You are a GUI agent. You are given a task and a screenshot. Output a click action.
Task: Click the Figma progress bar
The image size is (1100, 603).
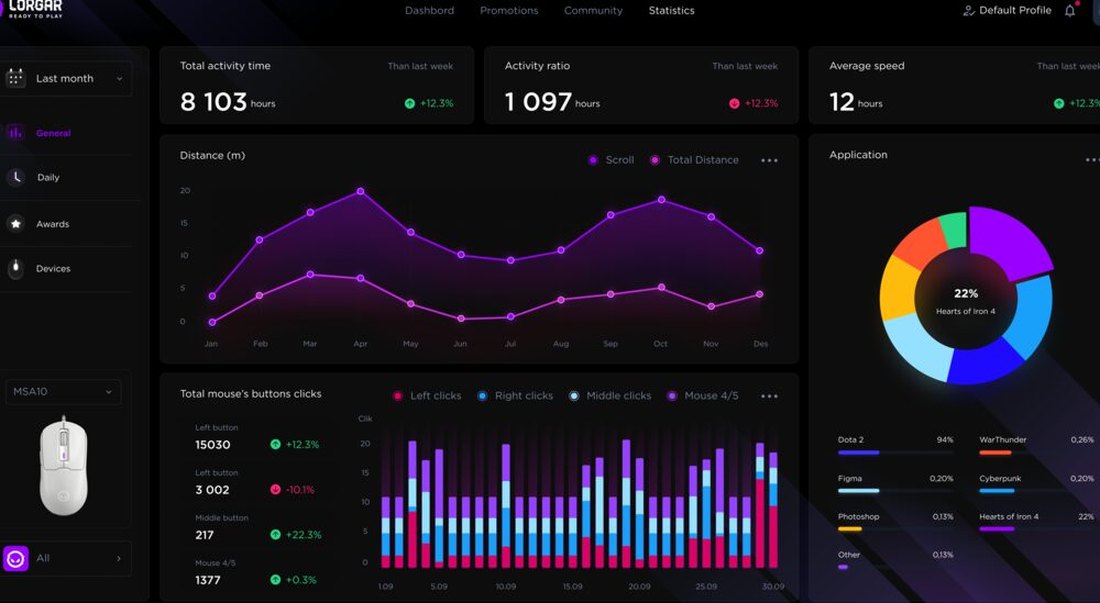(x=895, y=491)
